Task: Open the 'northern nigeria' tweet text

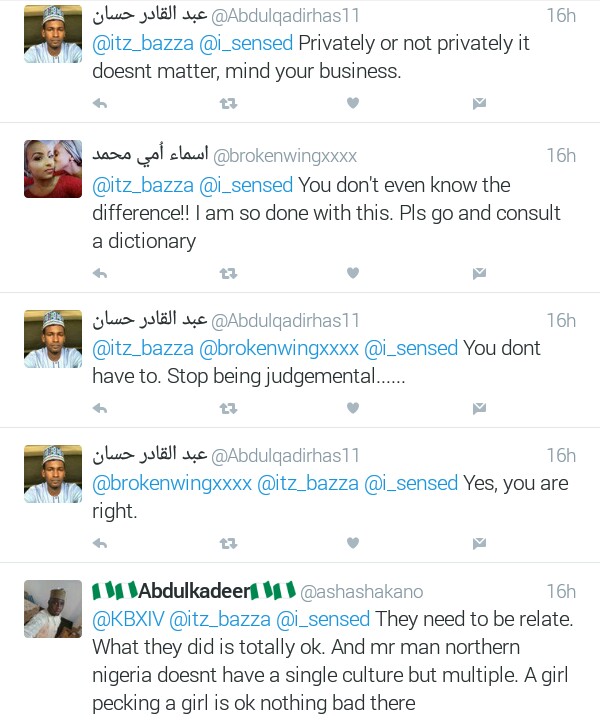Action: (x=333, y=661)
